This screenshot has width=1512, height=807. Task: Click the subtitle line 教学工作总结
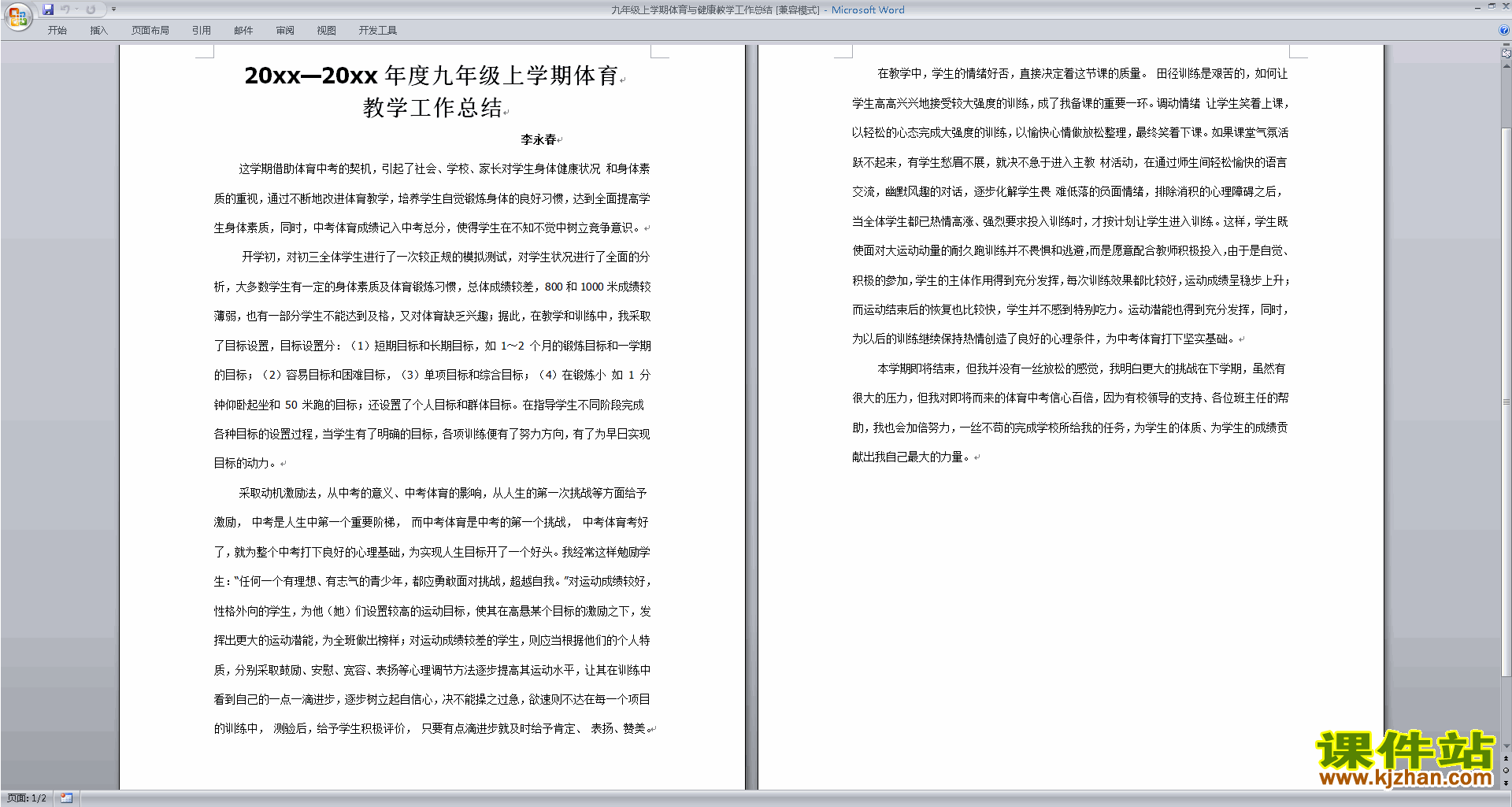[x=432, y=108]
